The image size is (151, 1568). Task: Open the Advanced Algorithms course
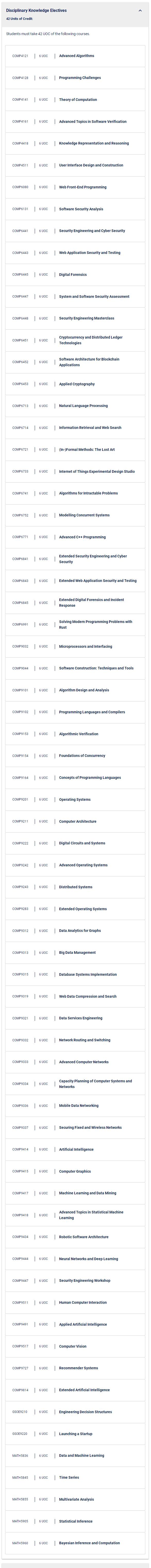tap(75, 56)
